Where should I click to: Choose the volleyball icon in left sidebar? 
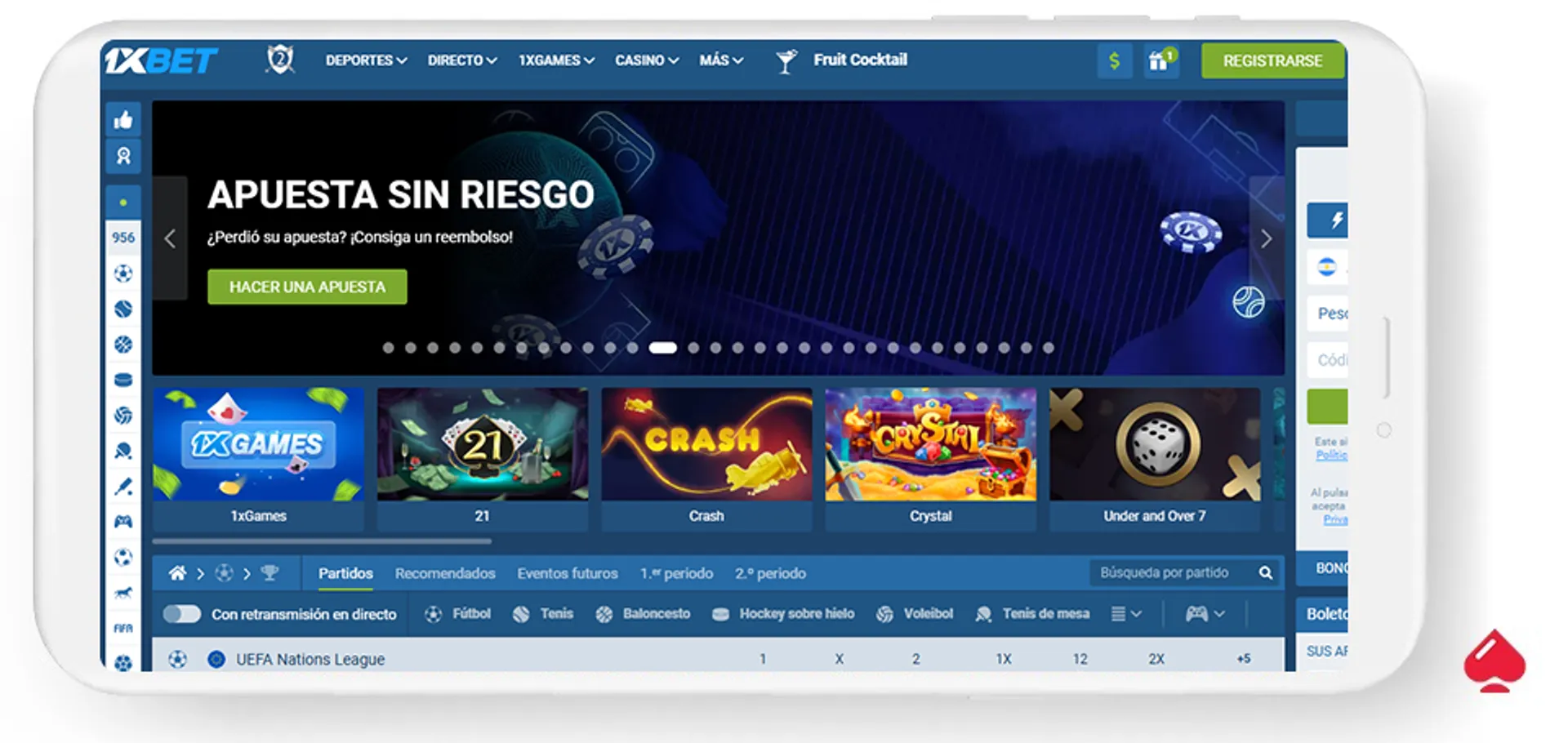coord(123,416)
